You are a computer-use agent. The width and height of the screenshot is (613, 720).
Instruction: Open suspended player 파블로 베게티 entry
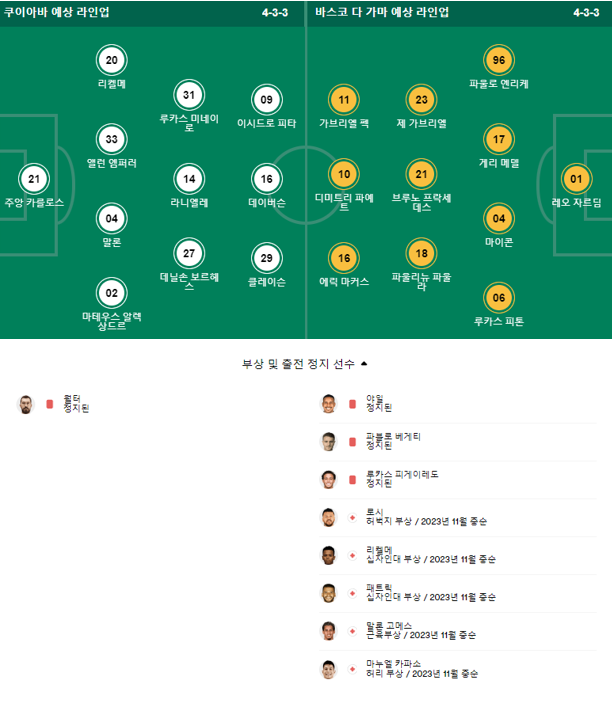pos(458,442)
